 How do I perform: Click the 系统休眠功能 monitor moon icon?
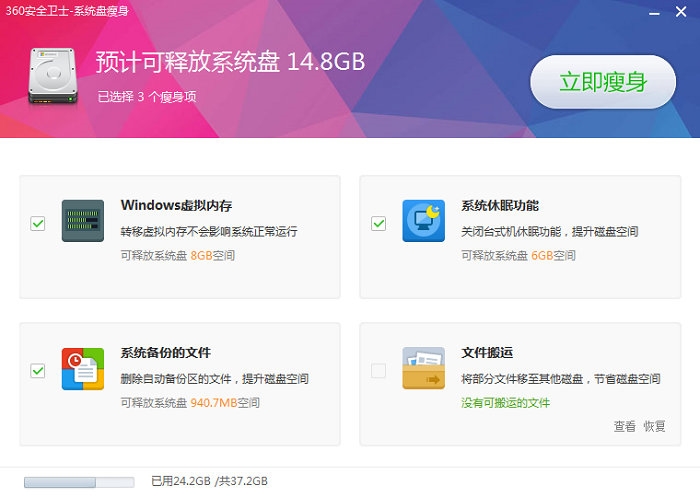pyautogui.click(x=423, y=221)
